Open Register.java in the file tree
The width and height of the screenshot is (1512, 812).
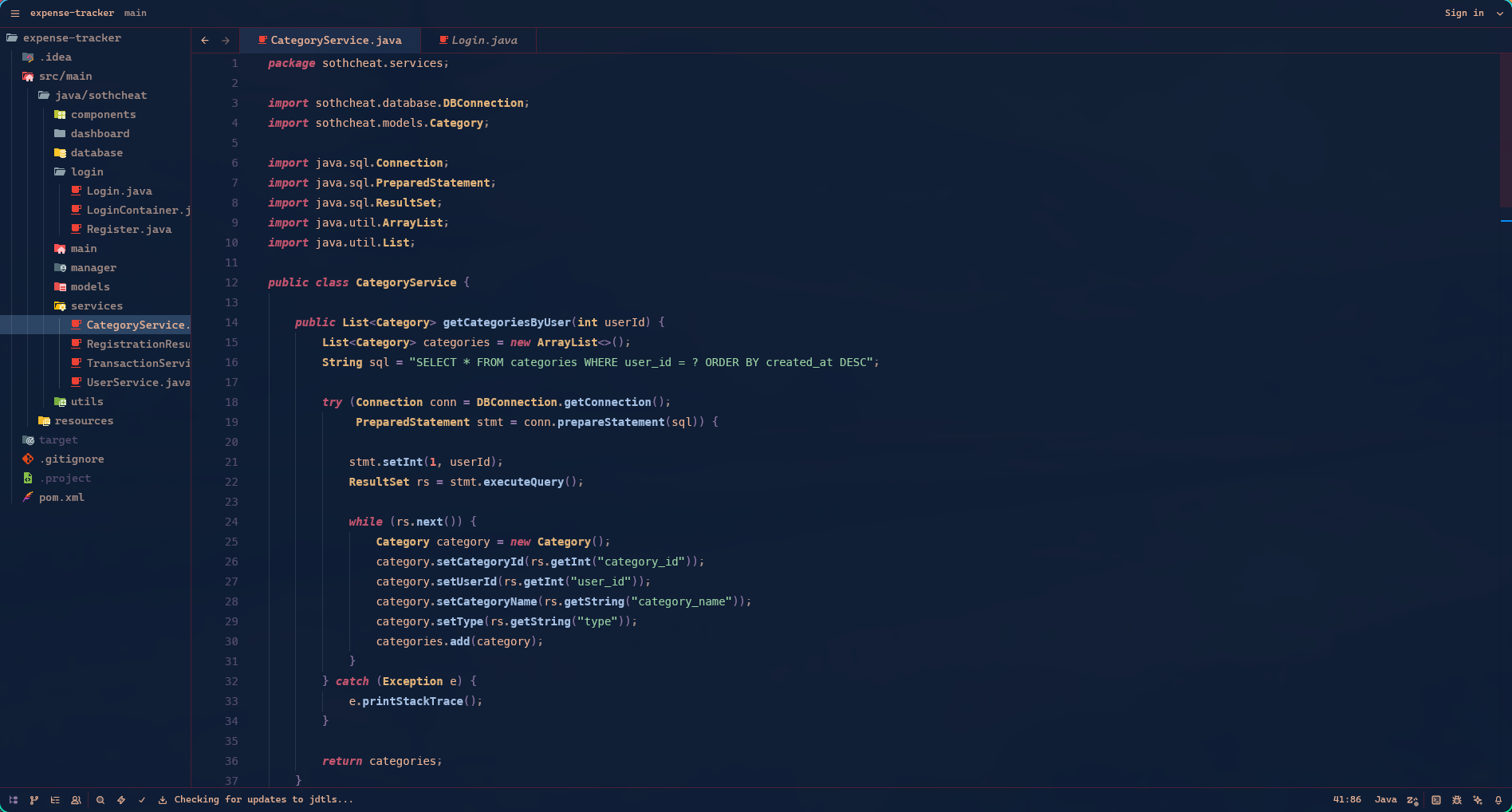(x=96, y=229)
